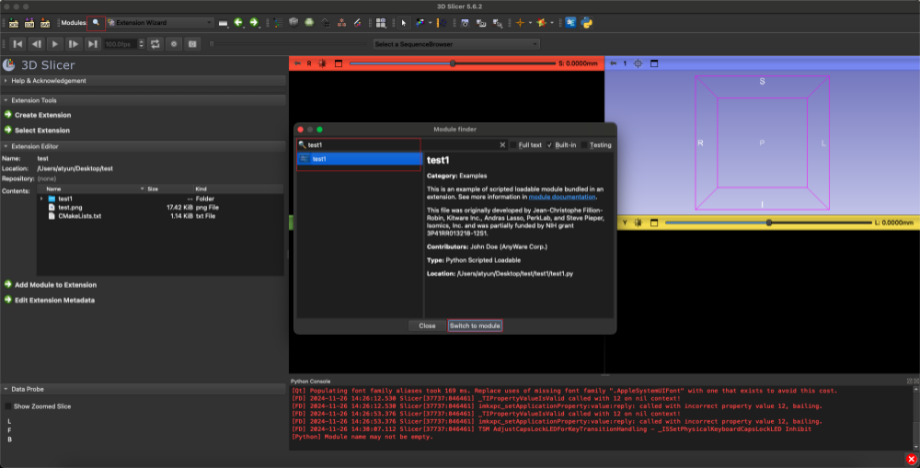Click the Switch to module button

click(x=474, y=326)
